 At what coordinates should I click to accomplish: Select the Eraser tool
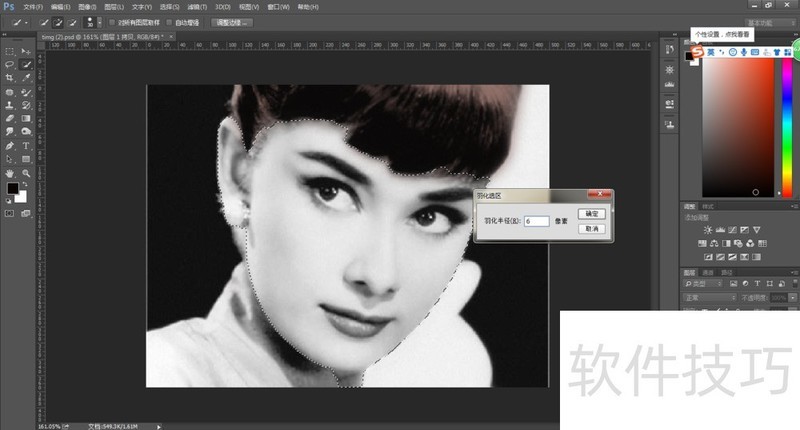click(9, 118)
